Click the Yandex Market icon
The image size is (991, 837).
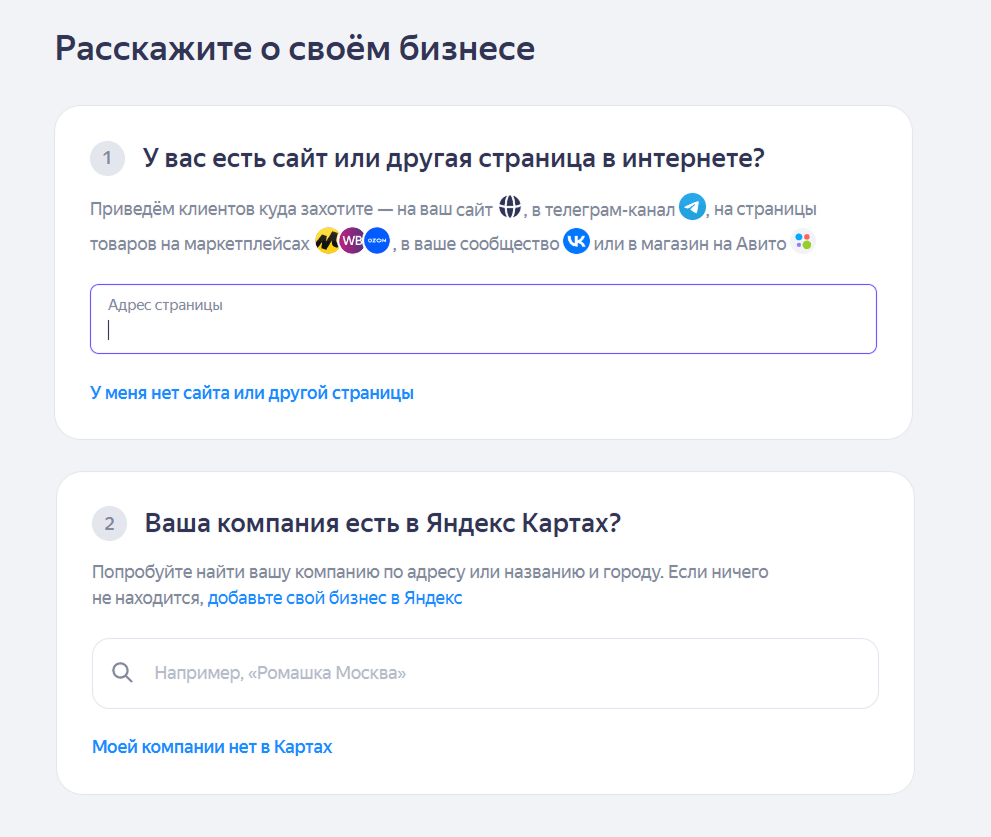tap(327, 242)
